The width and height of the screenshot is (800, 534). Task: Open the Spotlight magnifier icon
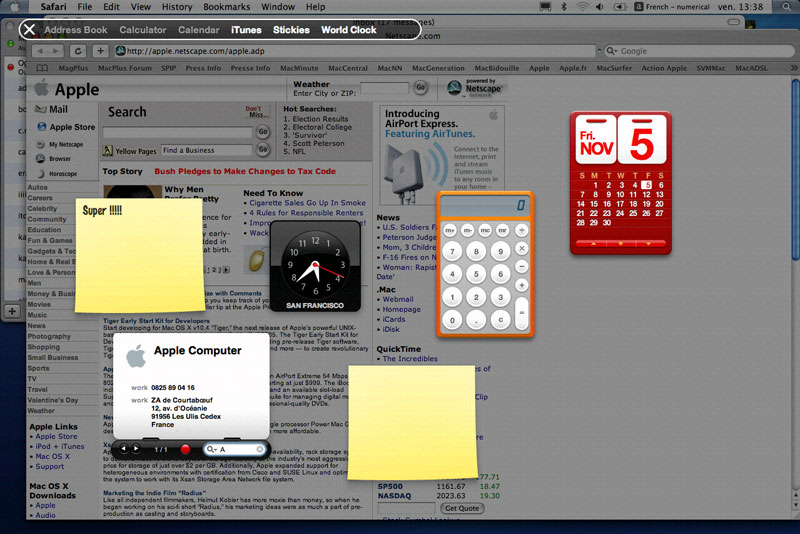coord(788,7)
